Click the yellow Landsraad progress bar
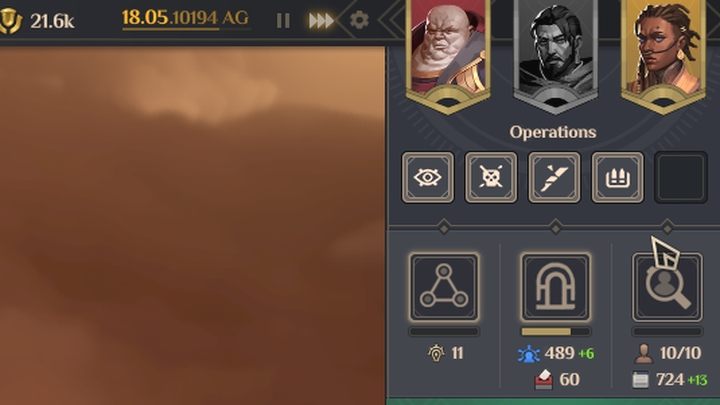The image size is (720, 405). pos(556,332)
